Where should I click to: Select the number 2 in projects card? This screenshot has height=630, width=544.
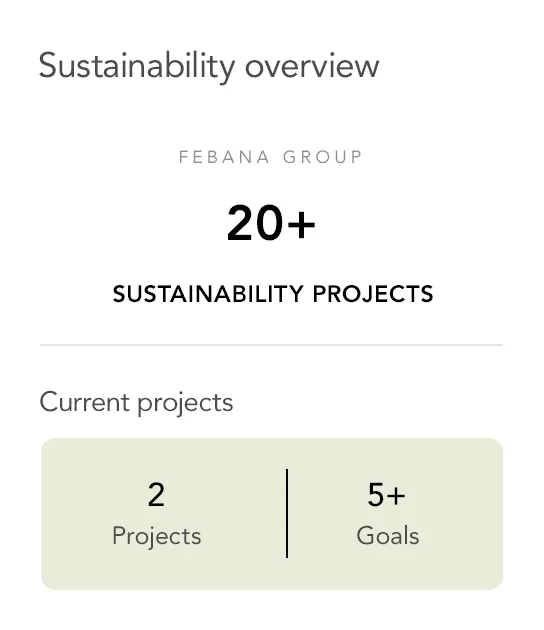(x=156, y=495)
